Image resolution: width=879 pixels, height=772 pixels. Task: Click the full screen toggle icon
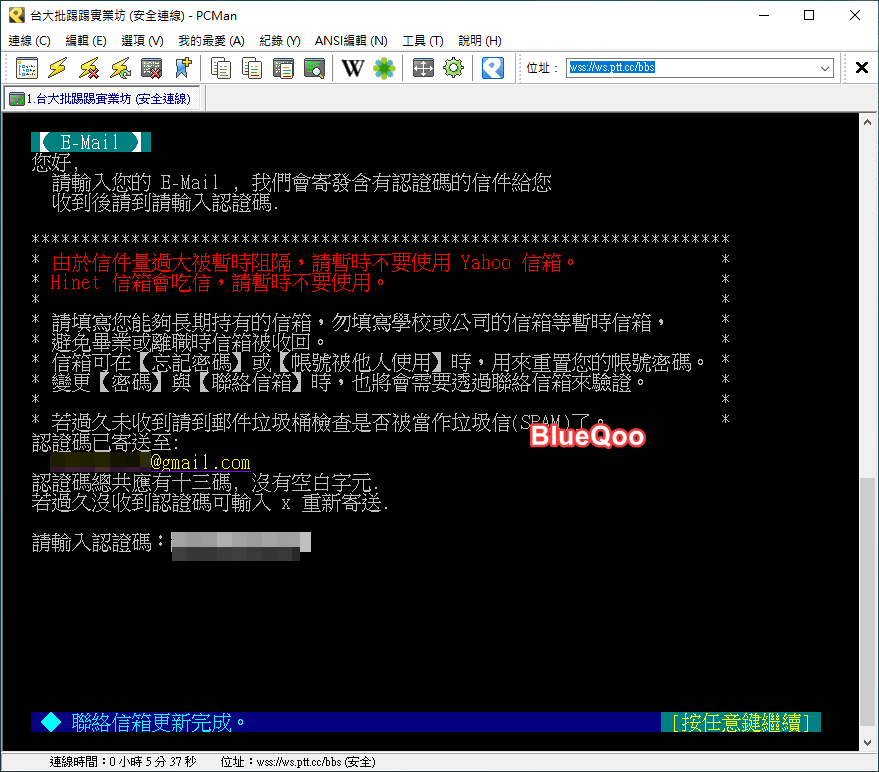point(423,68)
